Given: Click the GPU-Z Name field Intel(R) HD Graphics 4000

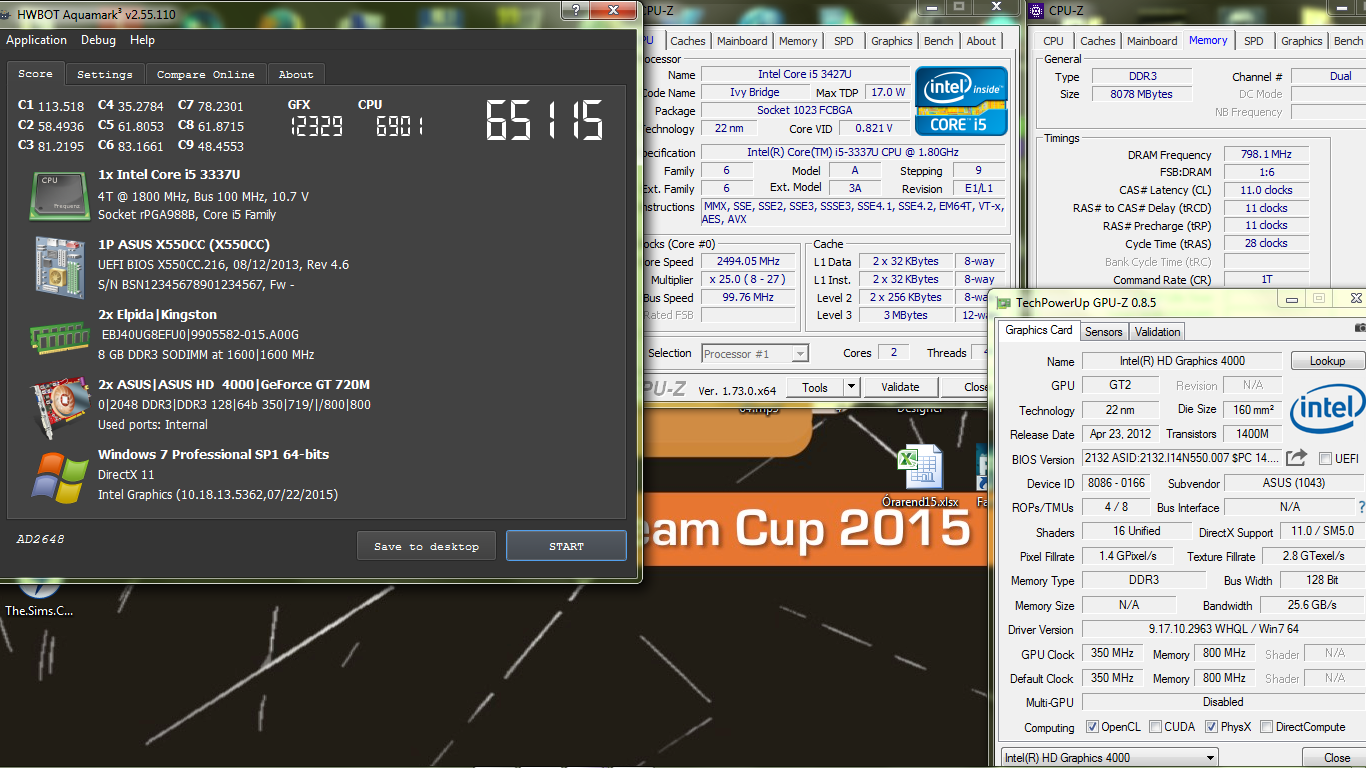Looking at the screenshot, I should click(x=1181, y=361).
